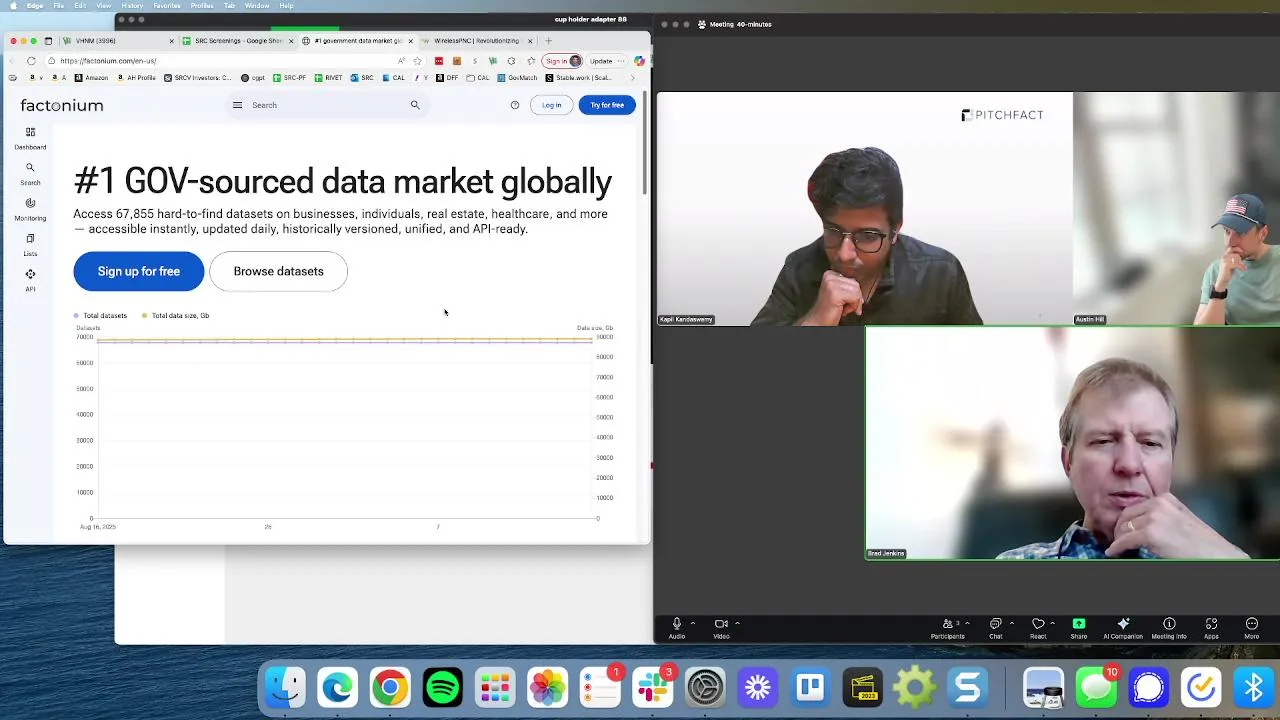The image size is (1280, 720).
Task: Open the help question mark icon
Action: [x=515, y=105]
